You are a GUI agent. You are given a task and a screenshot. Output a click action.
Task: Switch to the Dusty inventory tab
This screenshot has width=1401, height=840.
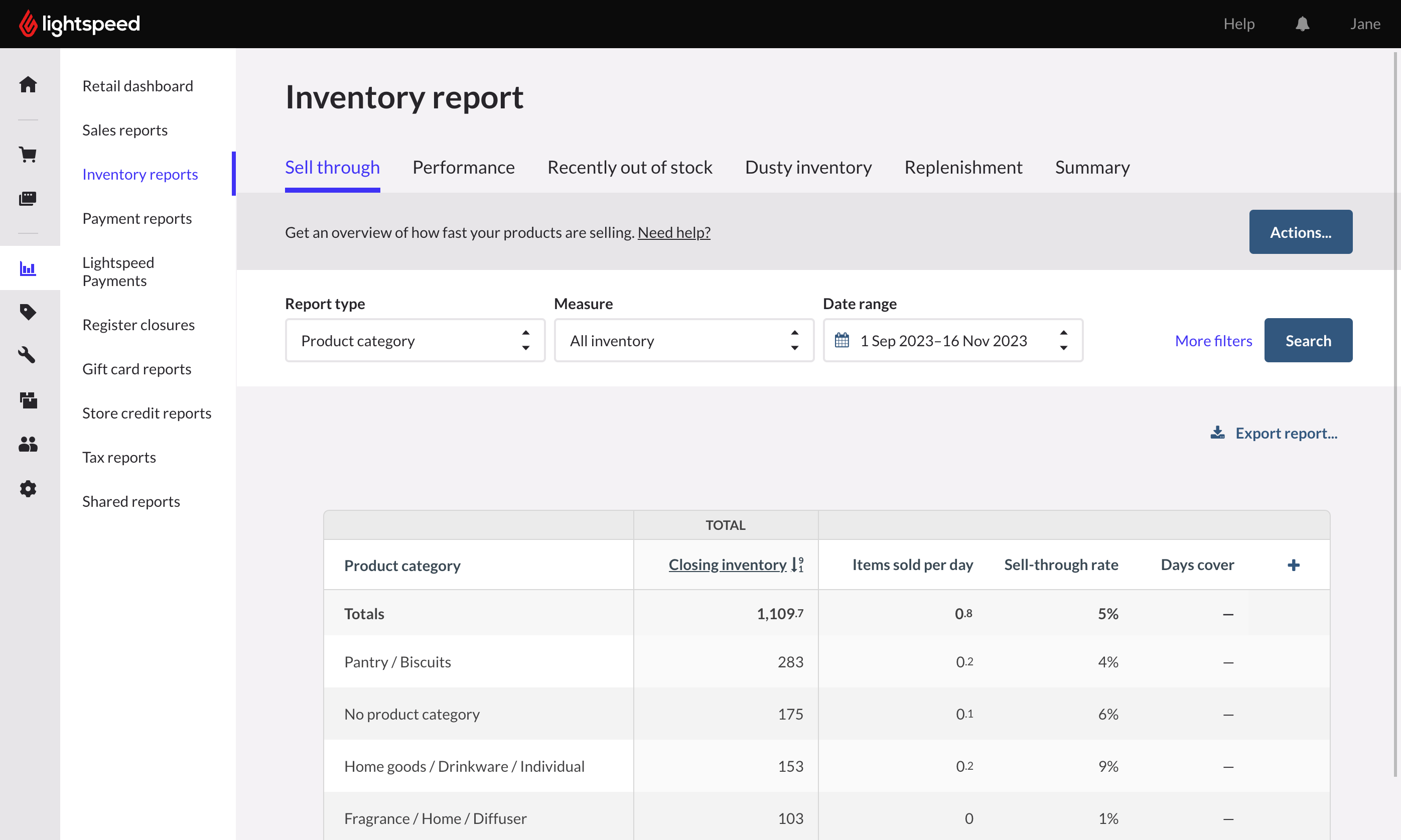point(808,167)
